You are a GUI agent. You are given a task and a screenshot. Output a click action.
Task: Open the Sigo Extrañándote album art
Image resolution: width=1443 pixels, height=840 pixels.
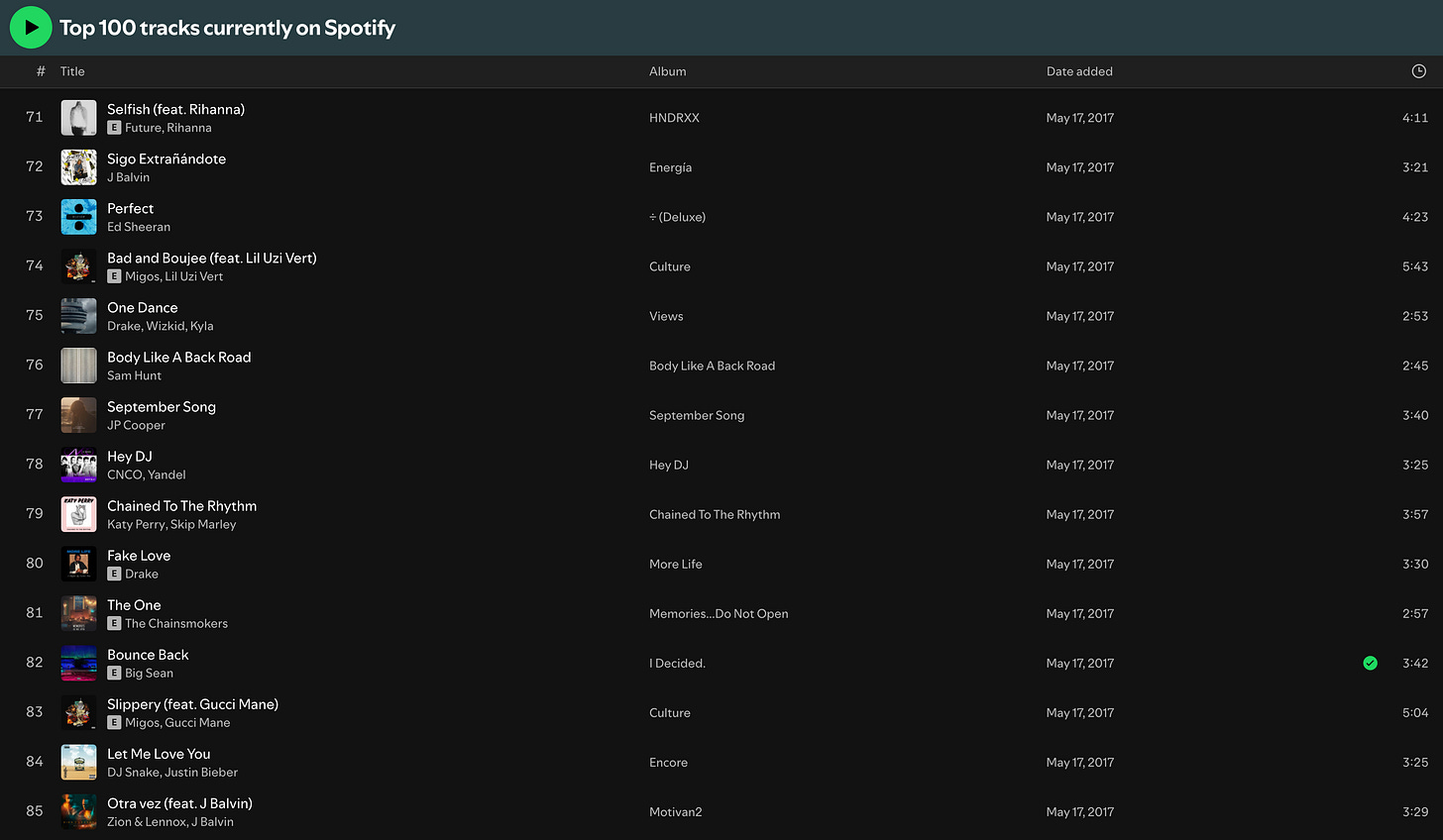click(x=78, y=167)
